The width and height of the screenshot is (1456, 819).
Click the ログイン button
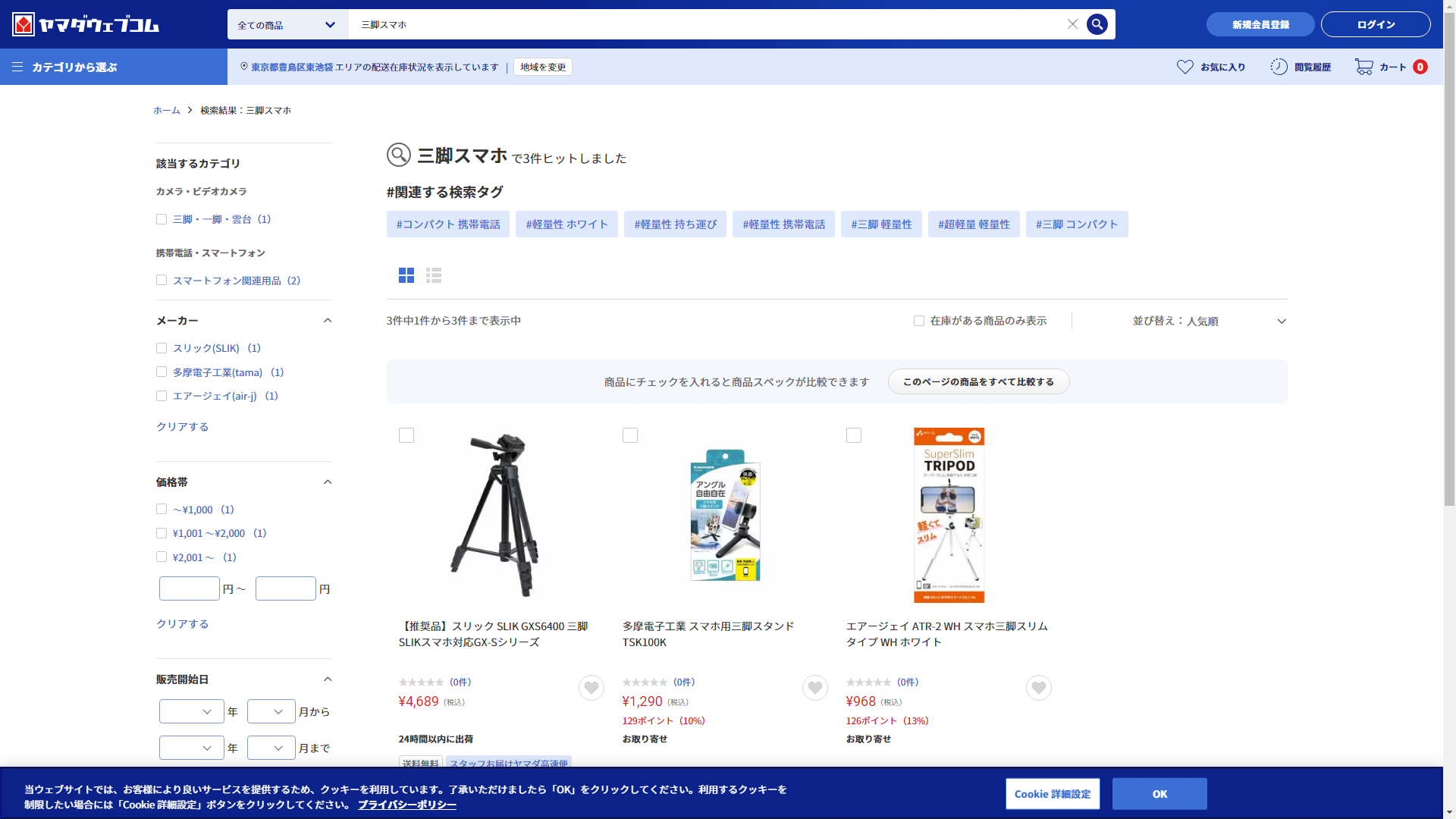pos(1376,24)
